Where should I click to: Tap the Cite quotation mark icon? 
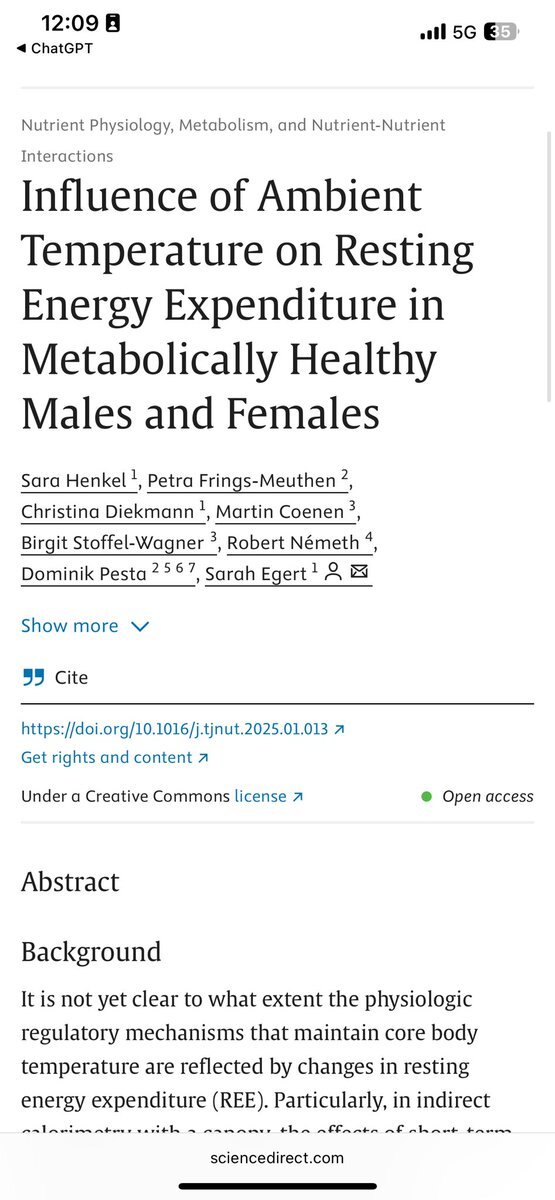coord(34,677)
